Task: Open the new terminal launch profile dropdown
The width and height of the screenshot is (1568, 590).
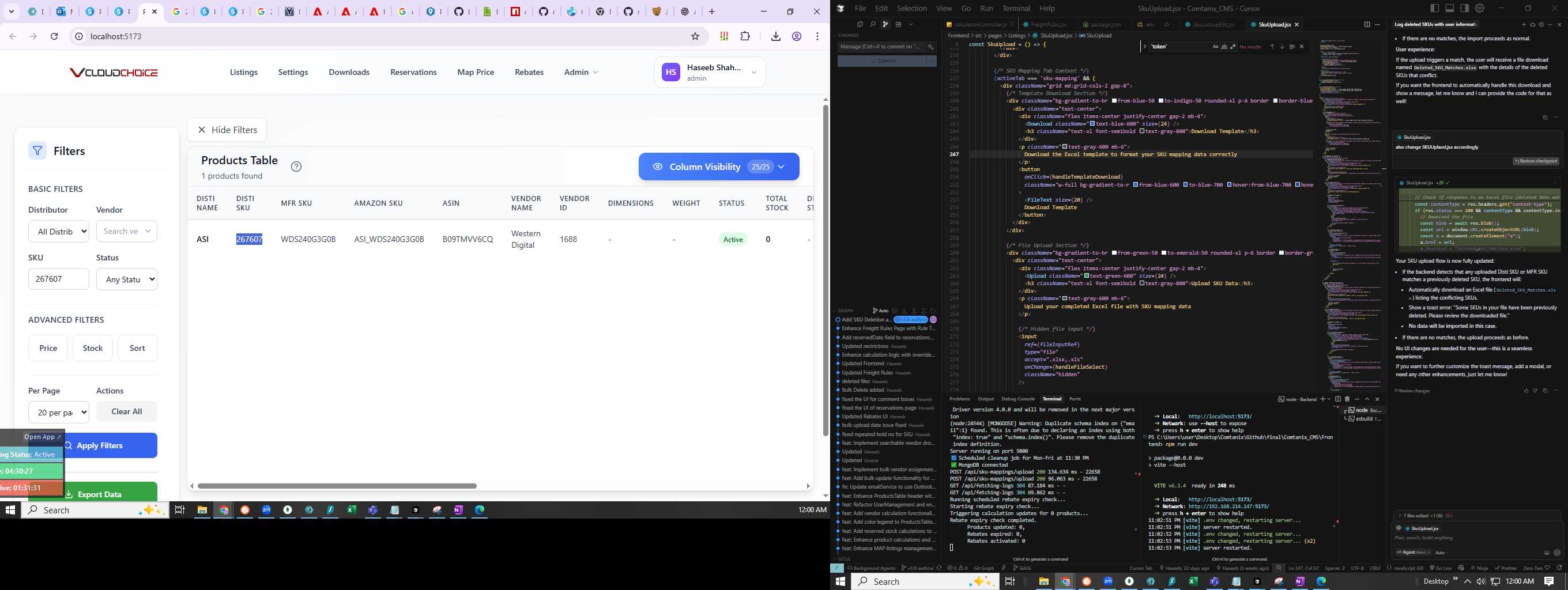Action: pyautogui.click(x=1329, y=399)
